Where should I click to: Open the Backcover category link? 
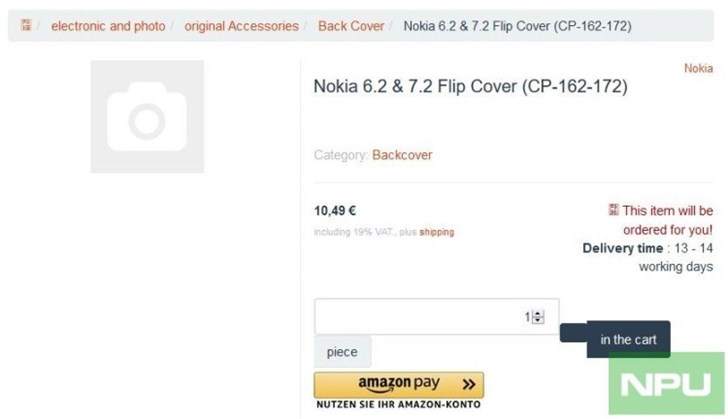[402, 155]
